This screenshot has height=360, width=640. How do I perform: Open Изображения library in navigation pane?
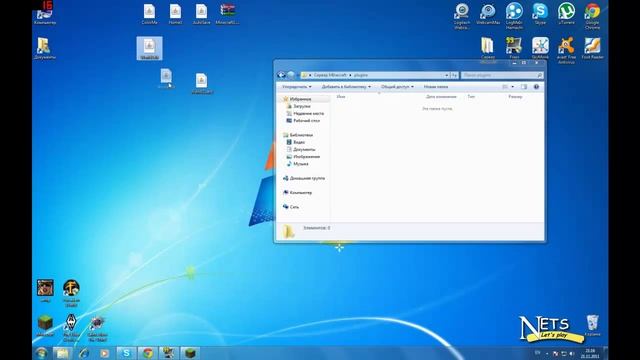coord(306,157)
